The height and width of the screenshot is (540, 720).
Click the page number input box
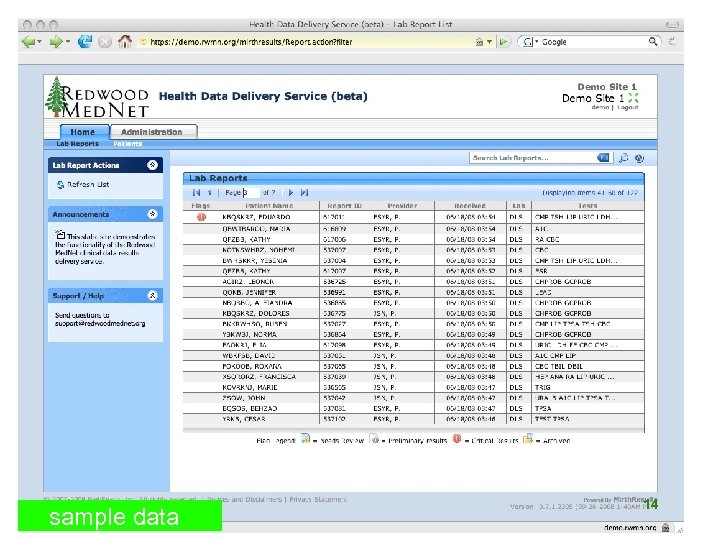coord(251,192)
